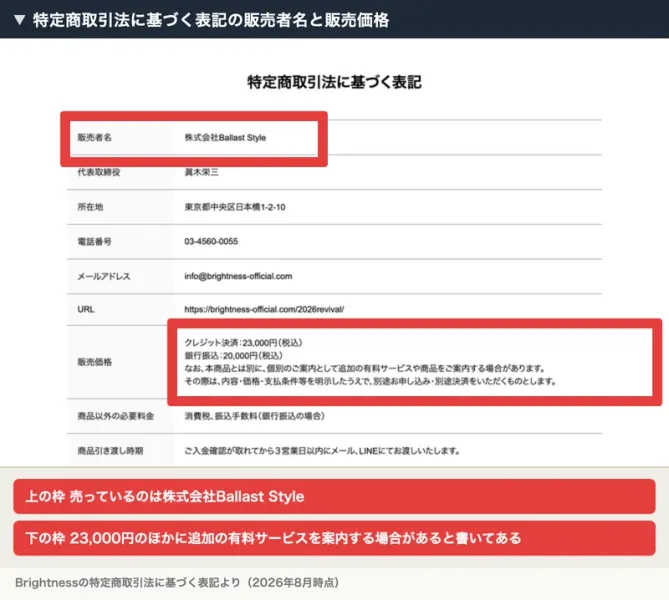The width and height of the screenshot is (669, 600).
Task: Click the line starting なお、本商品とは別に
Action: coord(365,368)
